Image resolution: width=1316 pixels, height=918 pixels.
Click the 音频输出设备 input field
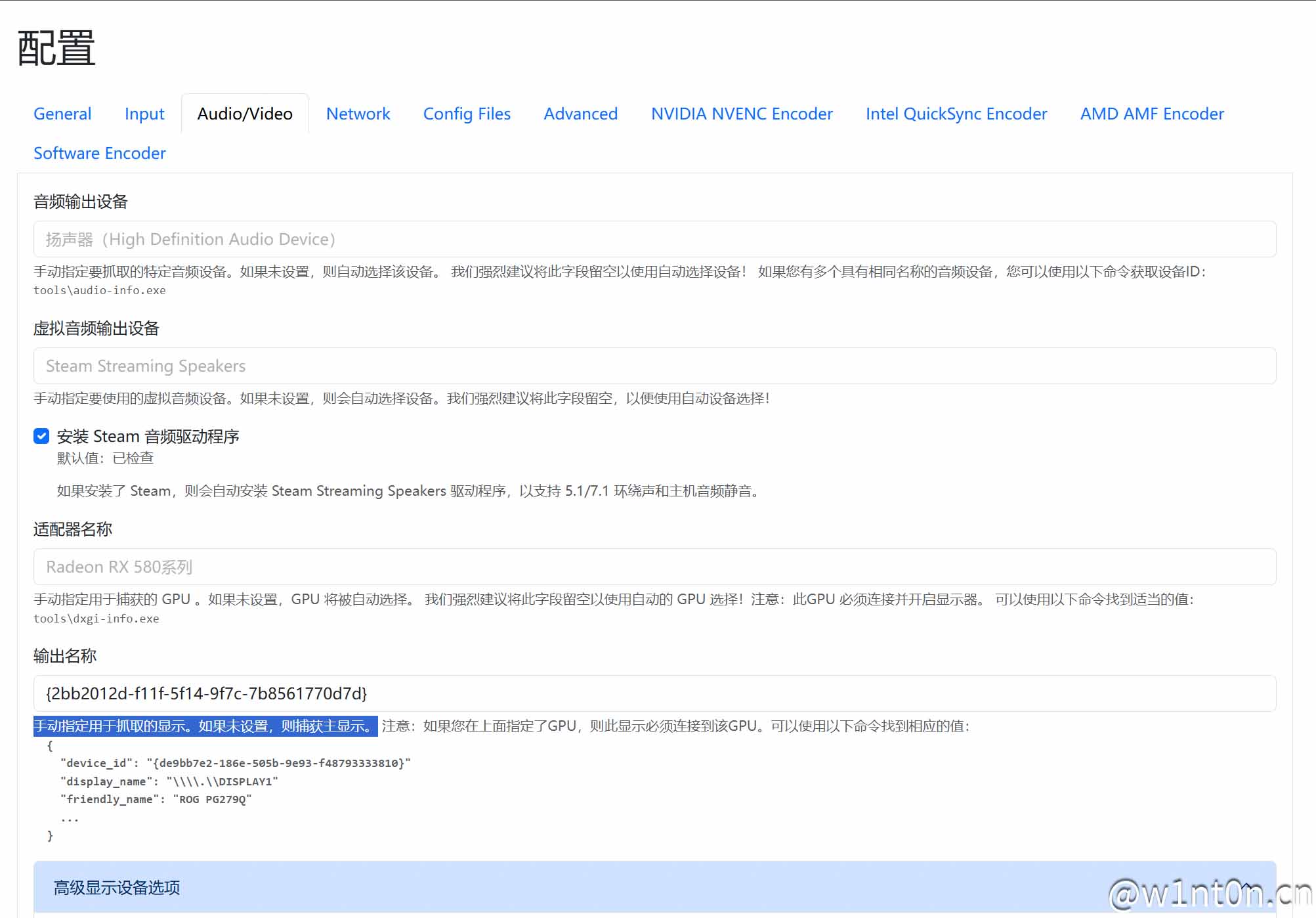(654, 239)
